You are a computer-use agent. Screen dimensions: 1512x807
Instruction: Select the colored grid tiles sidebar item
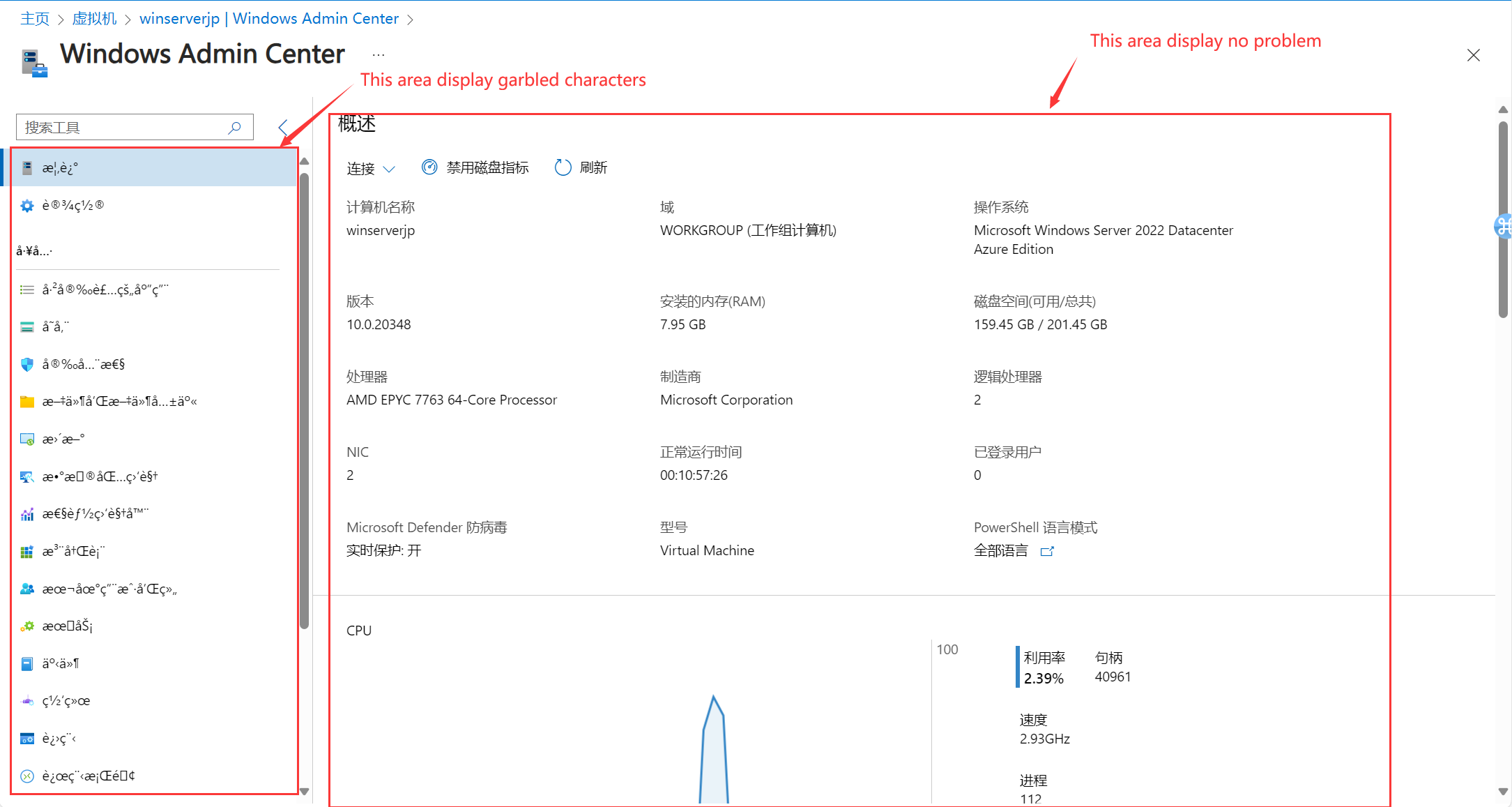click(x=150, y=551)
